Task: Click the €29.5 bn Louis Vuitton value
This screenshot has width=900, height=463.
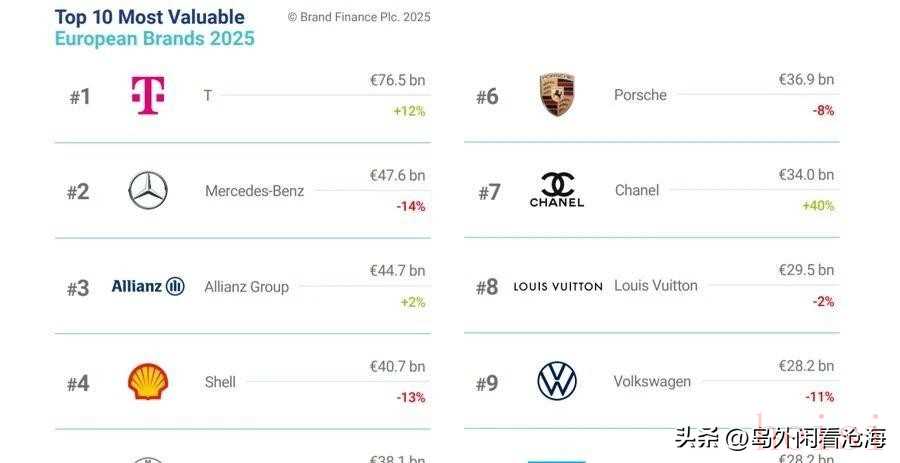Action: (x=806, y=270)
